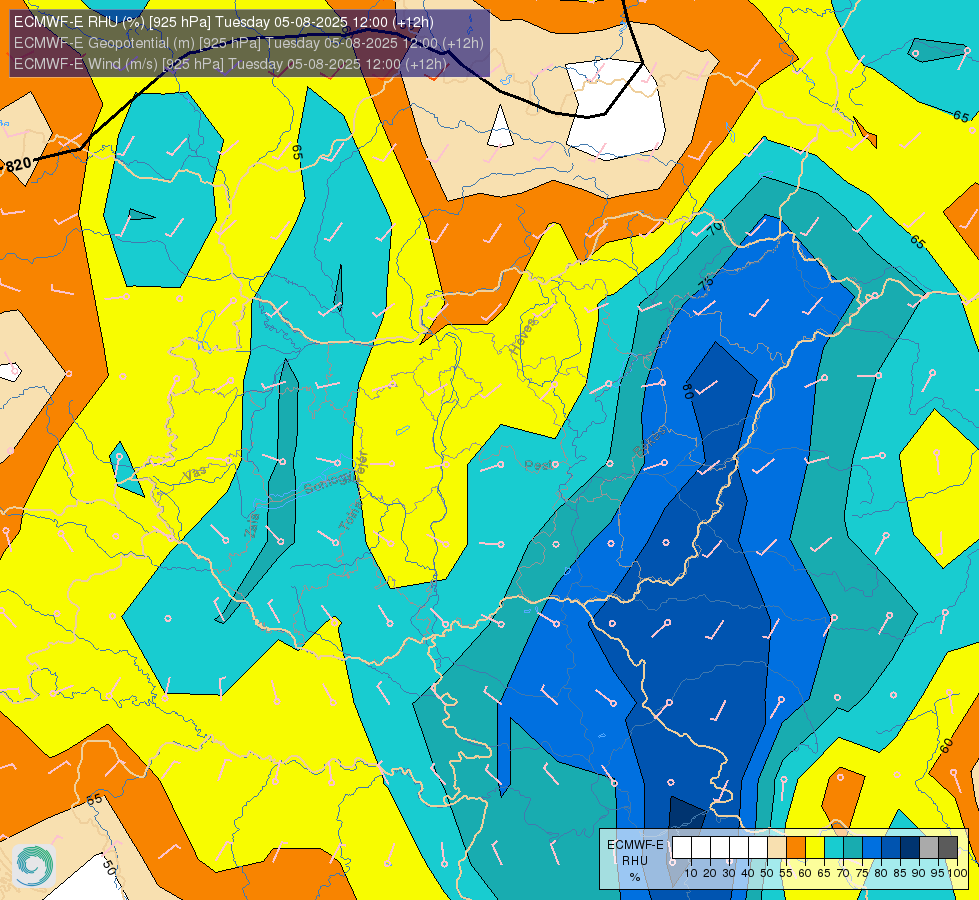Pick the dark gray 95–100 legend swatch
The height and width of the screenshot is (900, 979).
tap(948, 848)
